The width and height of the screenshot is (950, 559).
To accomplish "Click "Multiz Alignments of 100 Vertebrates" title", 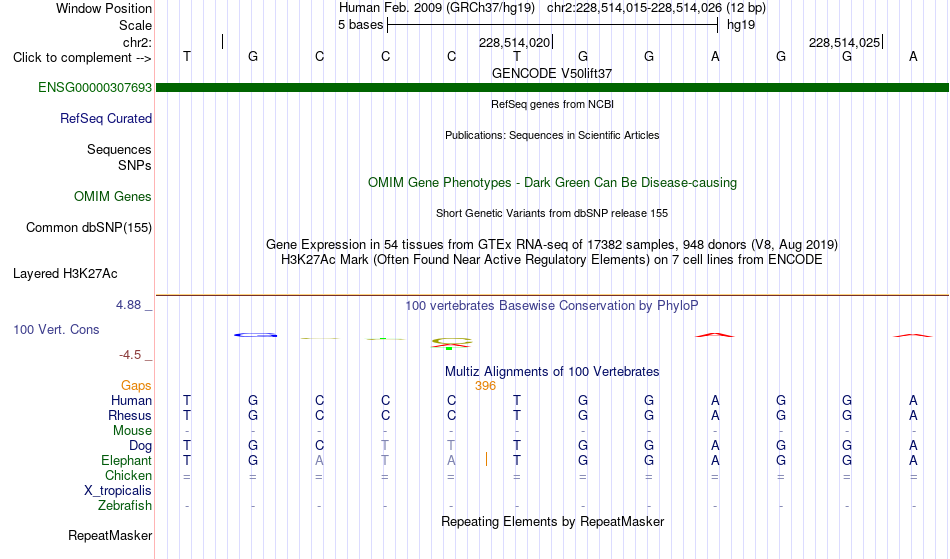I will (x=552, y=371).
